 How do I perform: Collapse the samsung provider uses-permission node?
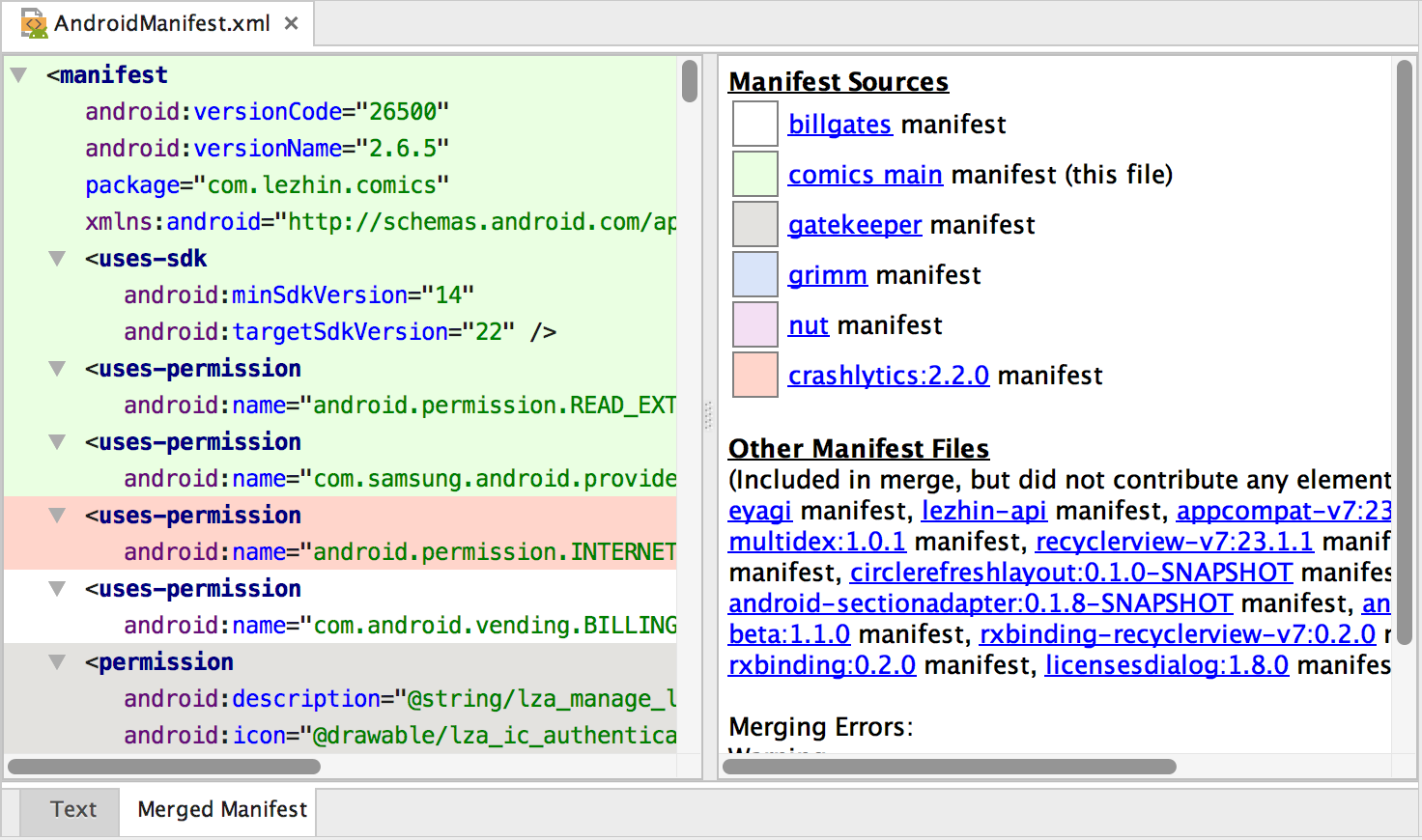click(x=57, y=441)
